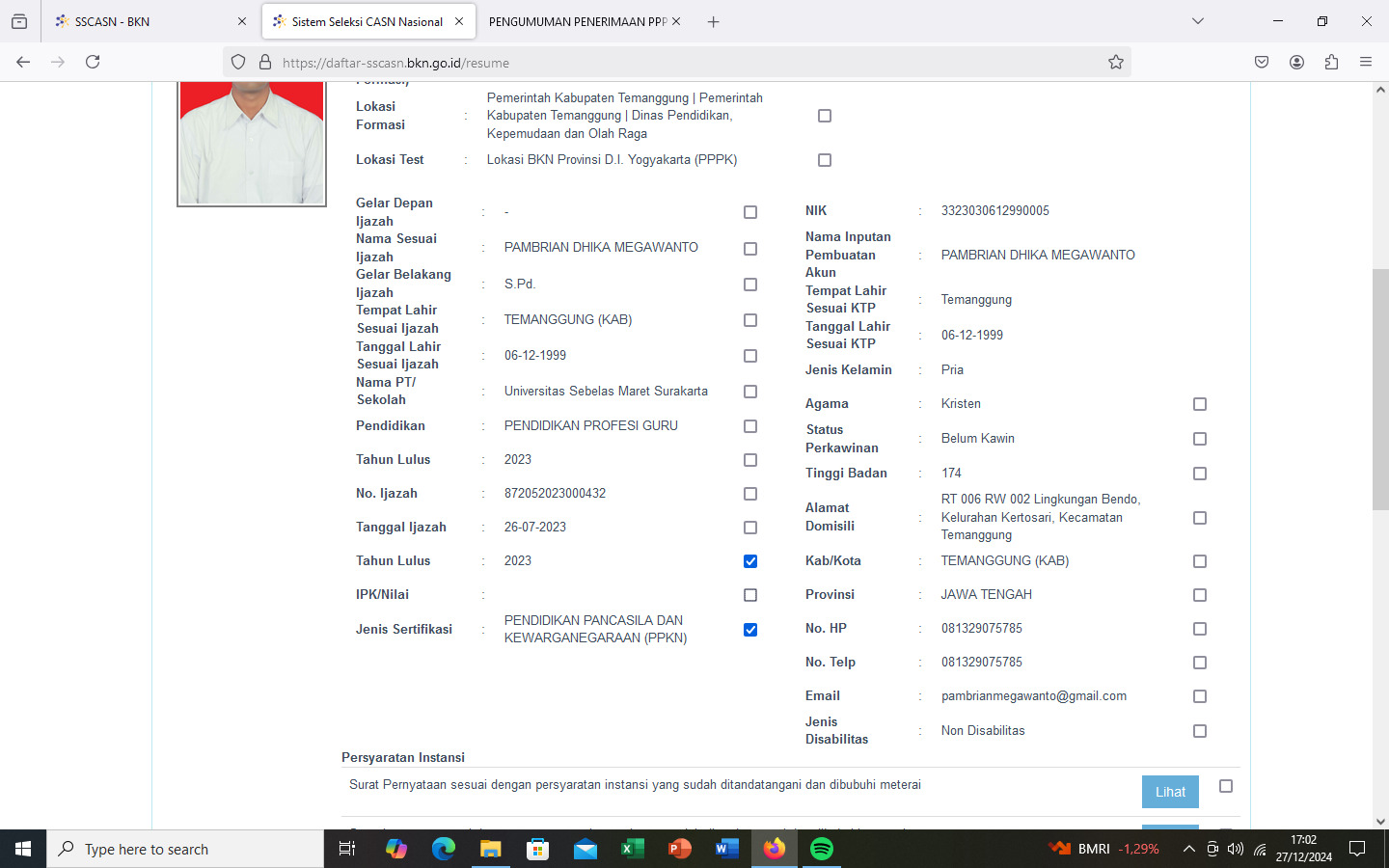Check the Lokasi Formasi checkbox
Viewport: 1389px width, 868px height.
pyautogui.click(x=825, y=116)
